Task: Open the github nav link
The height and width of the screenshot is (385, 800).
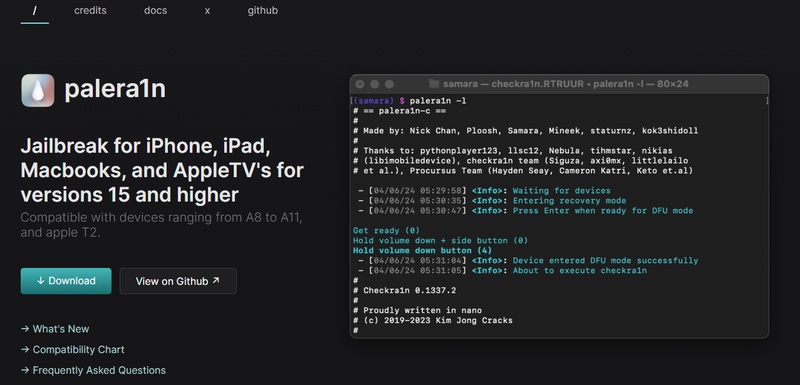Action: tap(263, 10)
